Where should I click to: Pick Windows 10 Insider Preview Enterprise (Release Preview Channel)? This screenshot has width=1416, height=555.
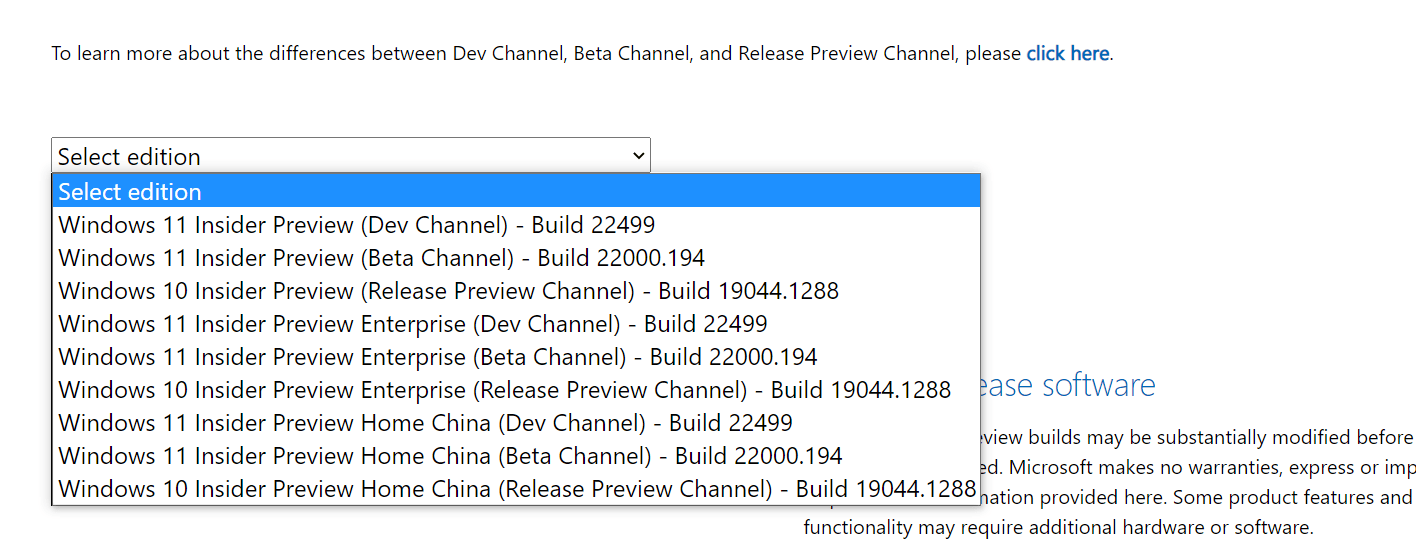(516, 389)
